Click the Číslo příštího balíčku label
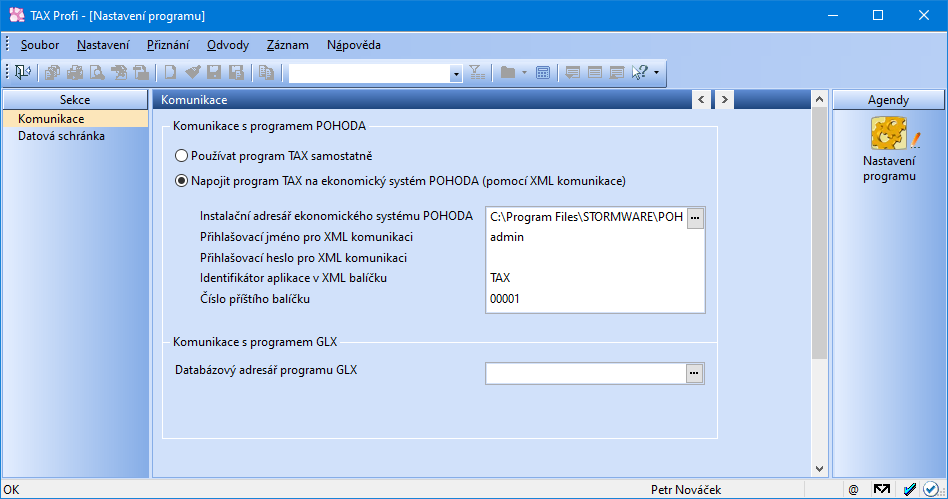This screenshot has width=948, height=499. click(255, 299)
